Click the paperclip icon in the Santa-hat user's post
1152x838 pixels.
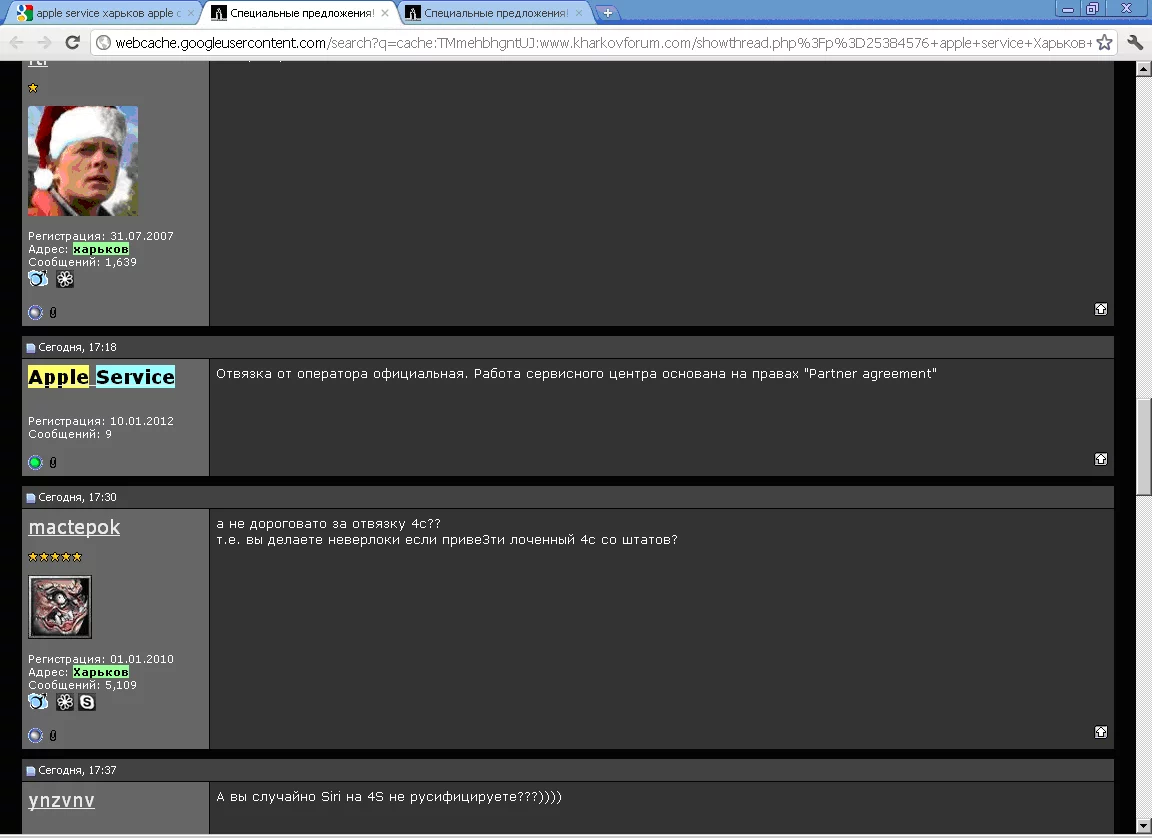tap(53, 312)
